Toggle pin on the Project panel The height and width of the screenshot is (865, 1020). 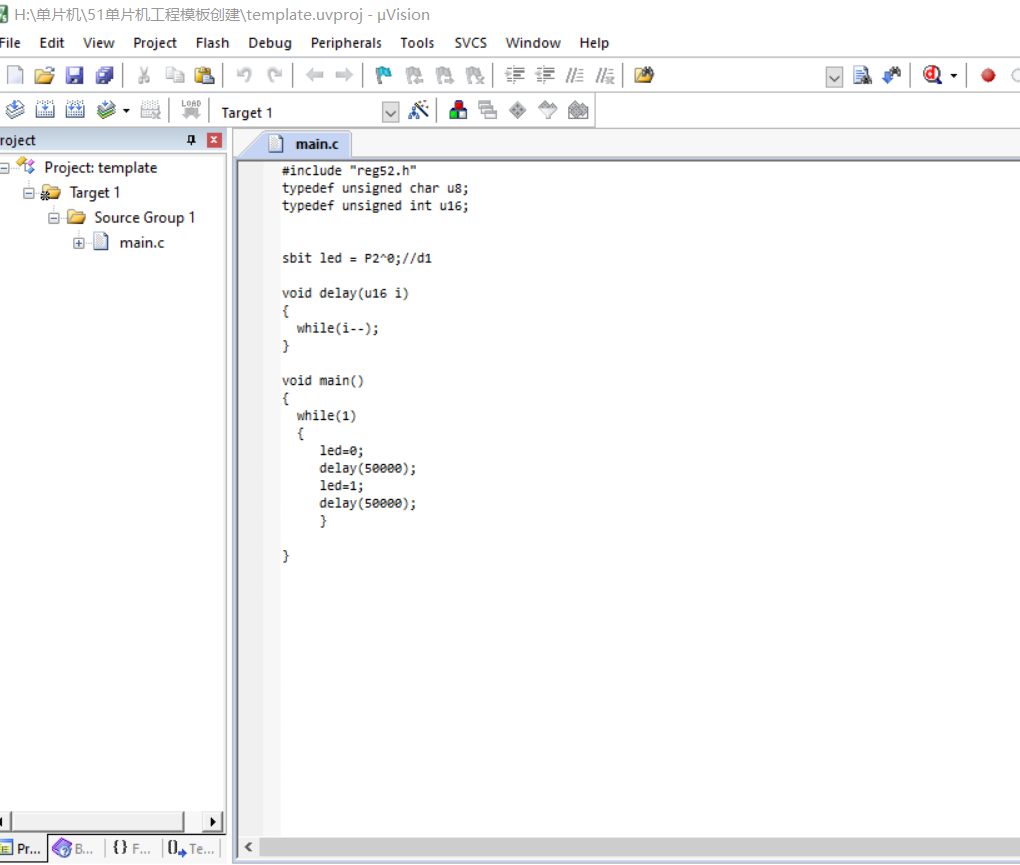coord(192,141)
